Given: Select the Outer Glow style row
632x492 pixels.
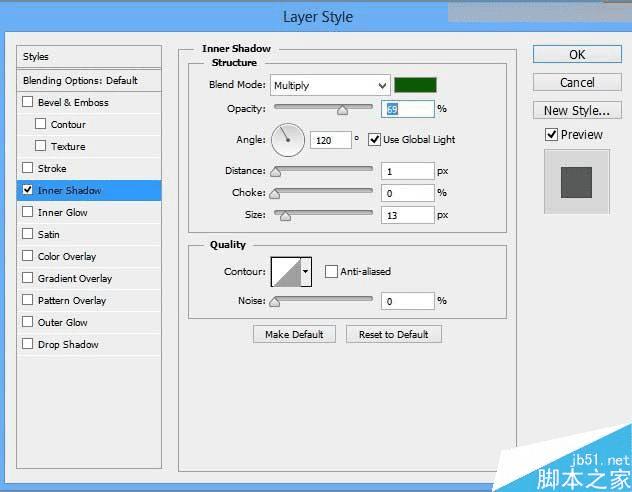Looking at the screenshot, I should click(89, 322).
